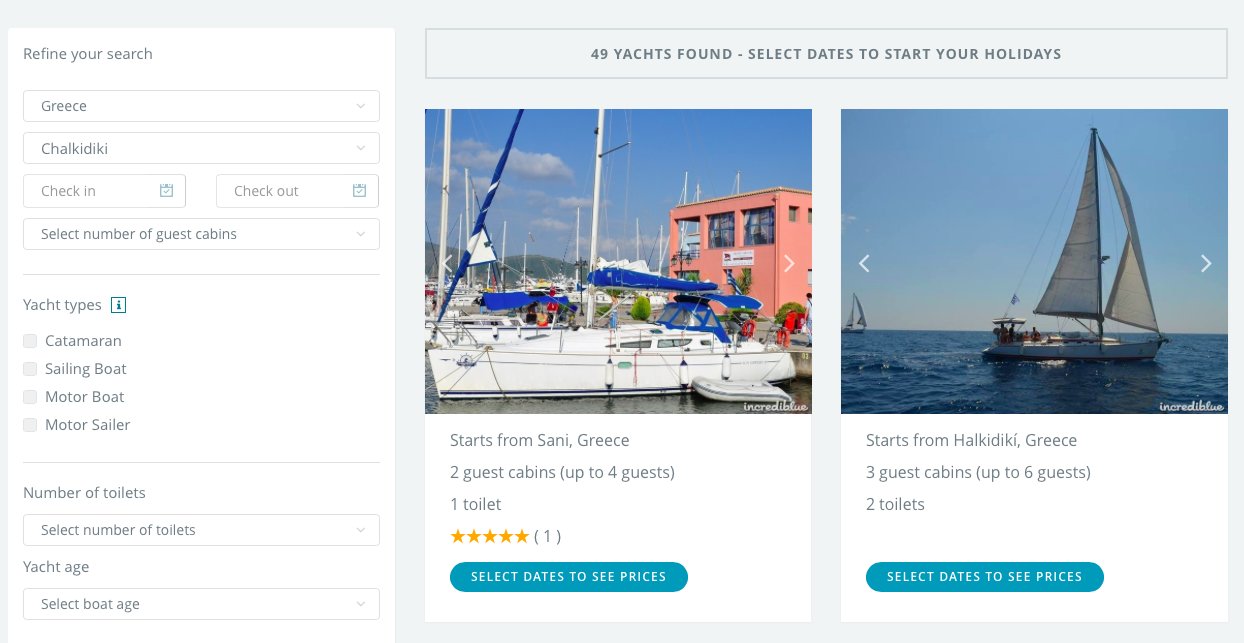Show next photo of Sani yacht

point(789,263)
